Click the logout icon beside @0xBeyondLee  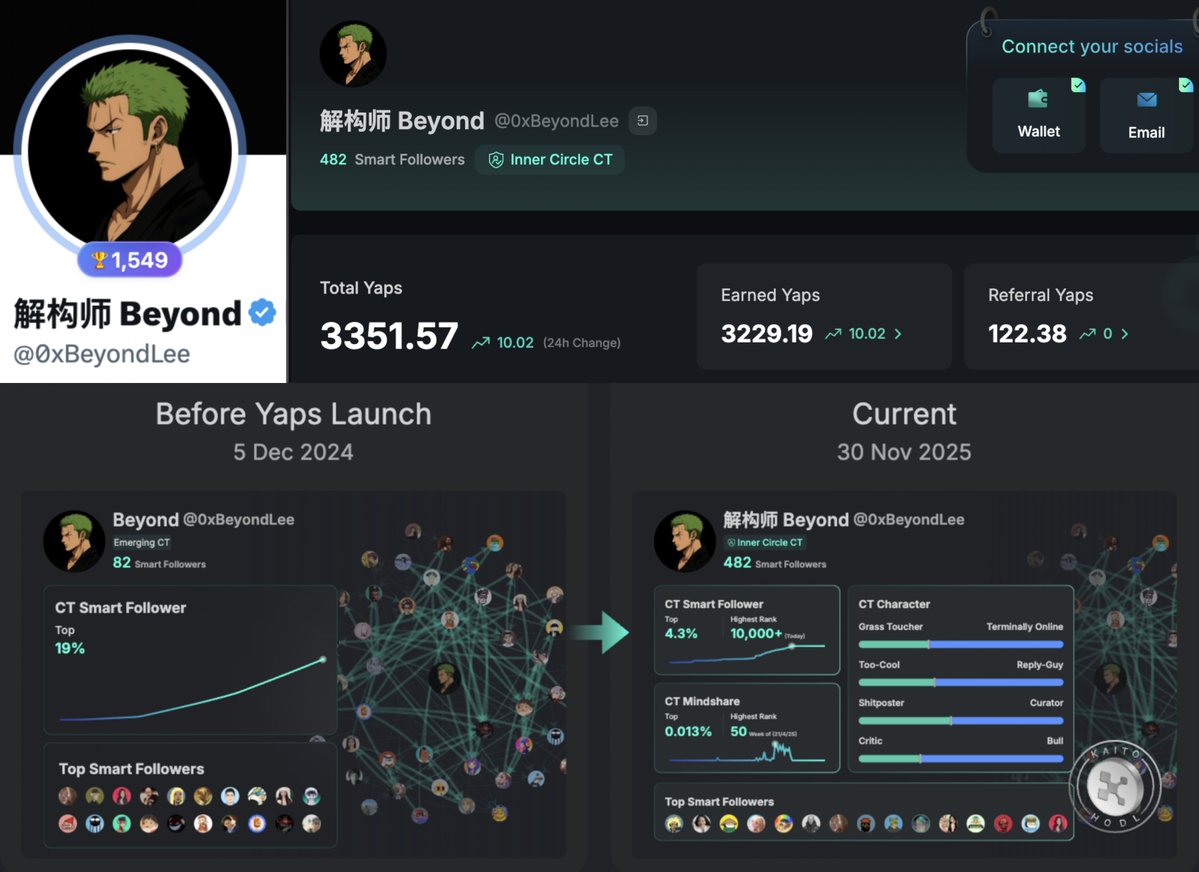[642, 120]
